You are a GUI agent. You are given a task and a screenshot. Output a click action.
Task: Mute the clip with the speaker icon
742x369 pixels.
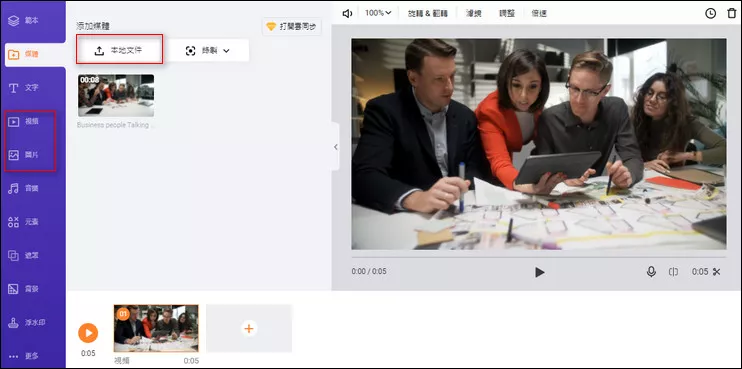pos(347,14)
